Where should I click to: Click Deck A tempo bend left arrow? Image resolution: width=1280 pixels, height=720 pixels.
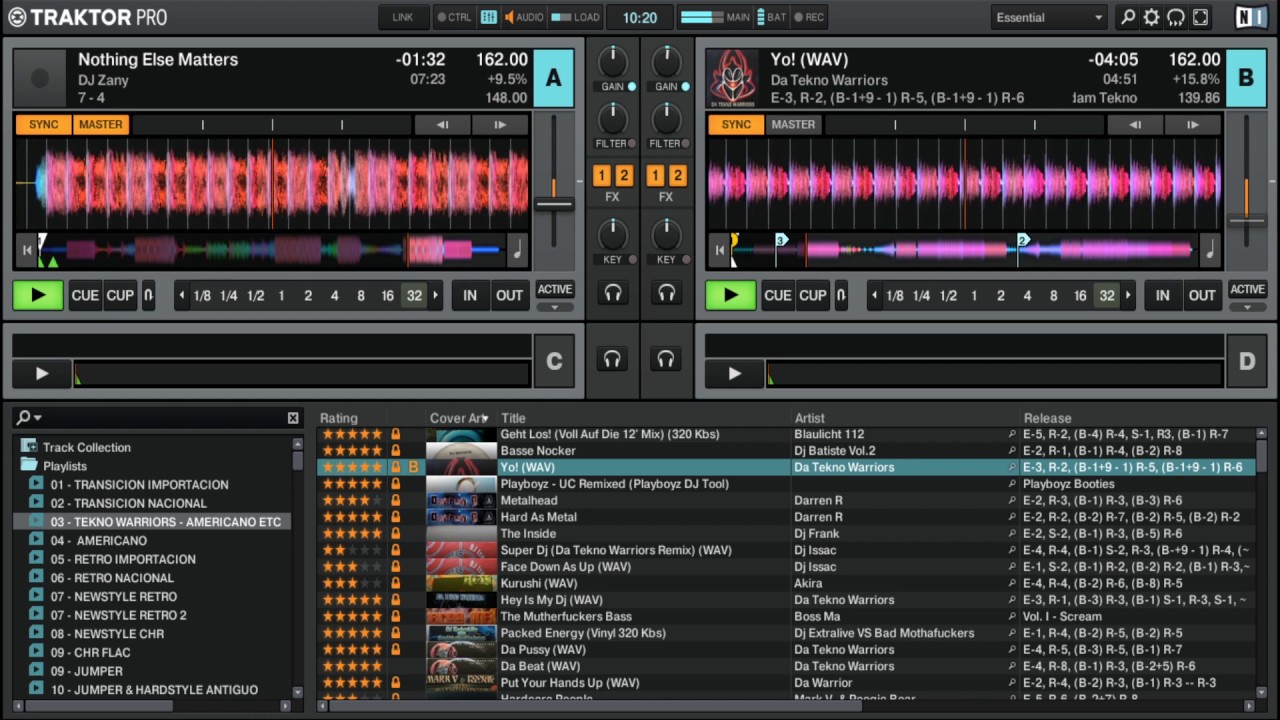pos(442,125)
